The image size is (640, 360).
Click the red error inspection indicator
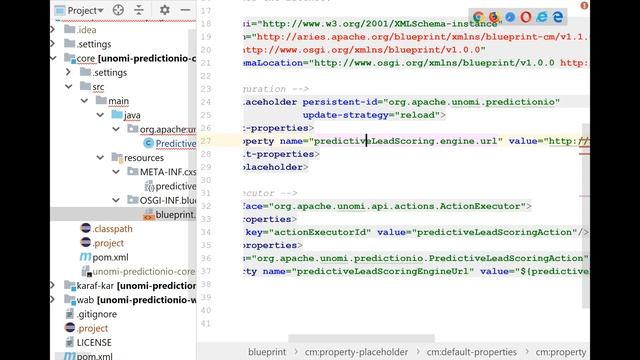584,6
